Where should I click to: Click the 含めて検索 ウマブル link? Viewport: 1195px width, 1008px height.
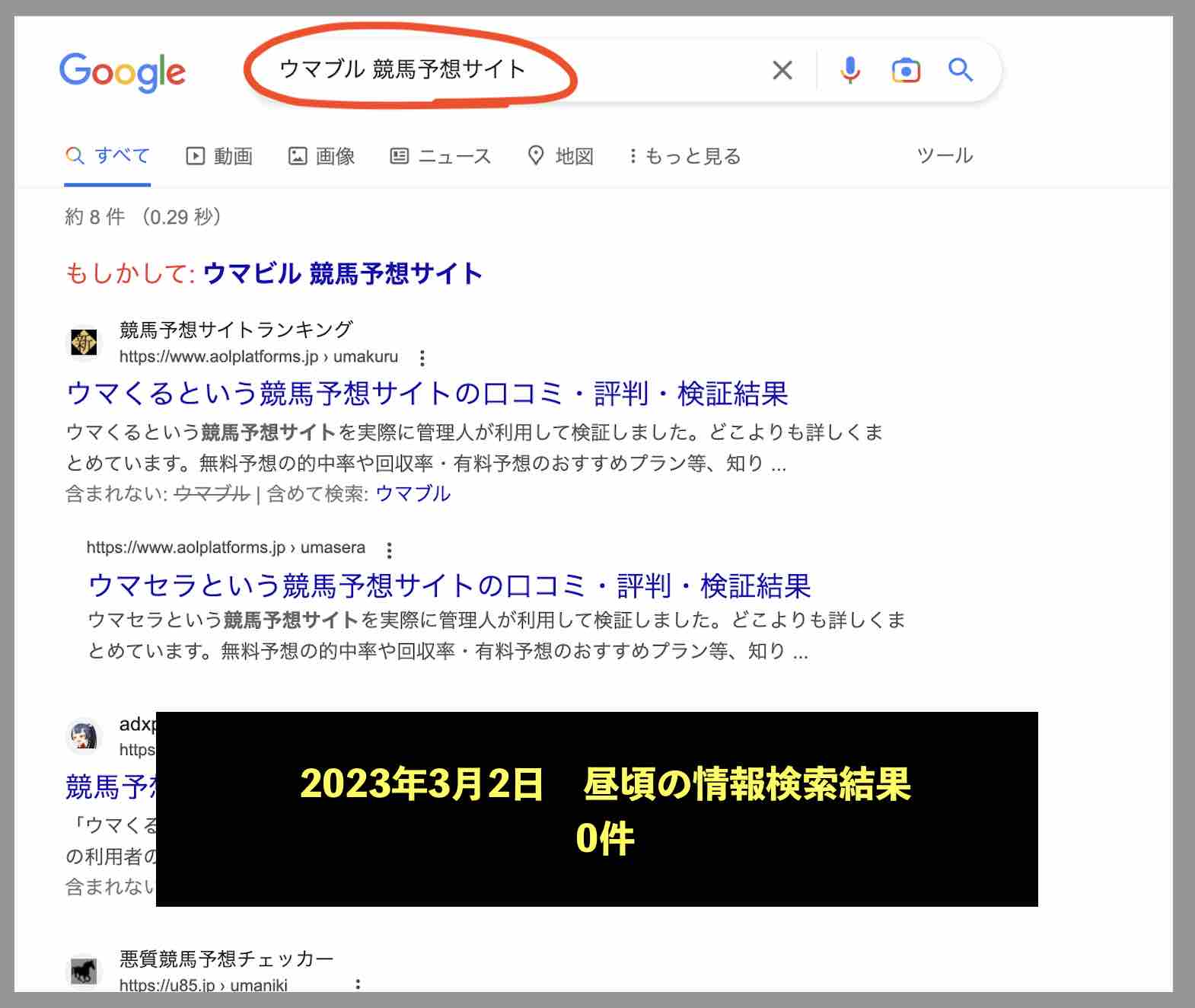[x=413, y=493]
